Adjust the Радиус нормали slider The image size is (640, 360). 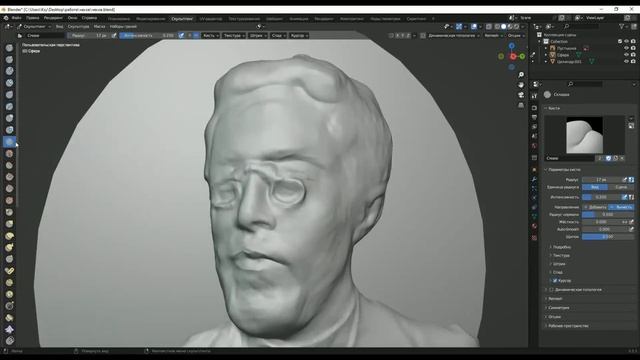pyautogui.click(x=608, y=215)
